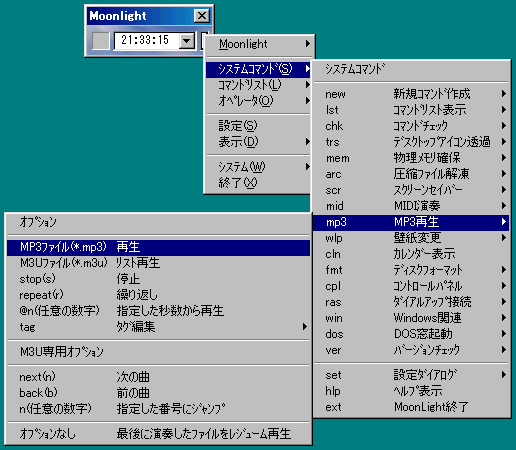516x450 pixels.
Task: Select ver バージョンチェック command
Action: [411, 350]
